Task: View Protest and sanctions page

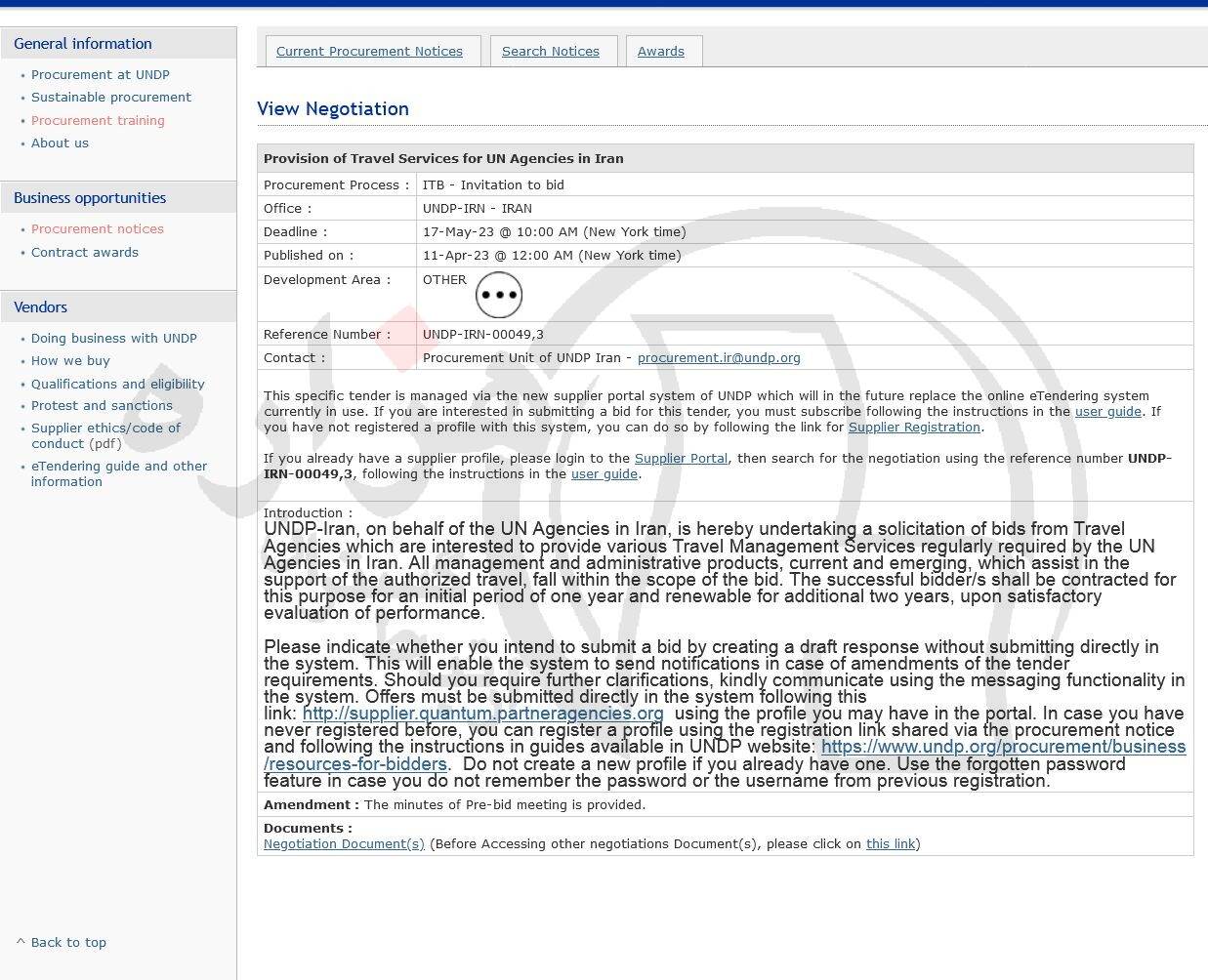Action: coord(102,406)
